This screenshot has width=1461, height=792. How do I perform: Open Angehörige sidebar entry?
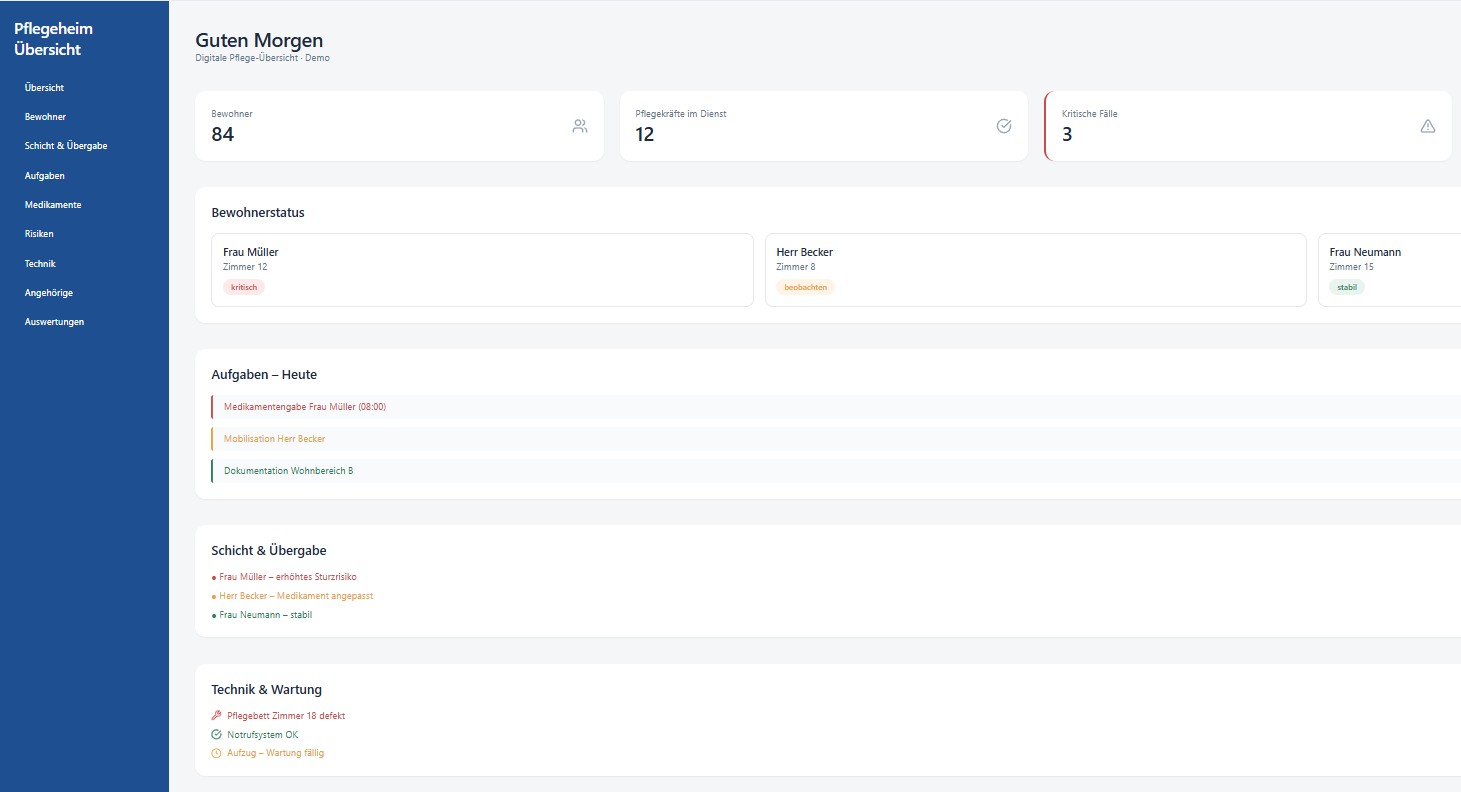point(48,293)
